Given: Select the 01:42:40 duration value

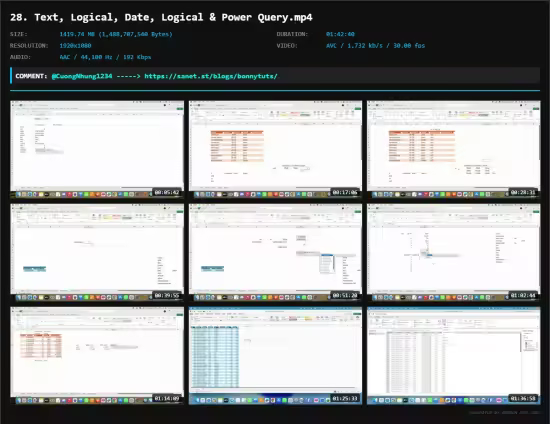Looking at the screenshot, I should point(340,34).
